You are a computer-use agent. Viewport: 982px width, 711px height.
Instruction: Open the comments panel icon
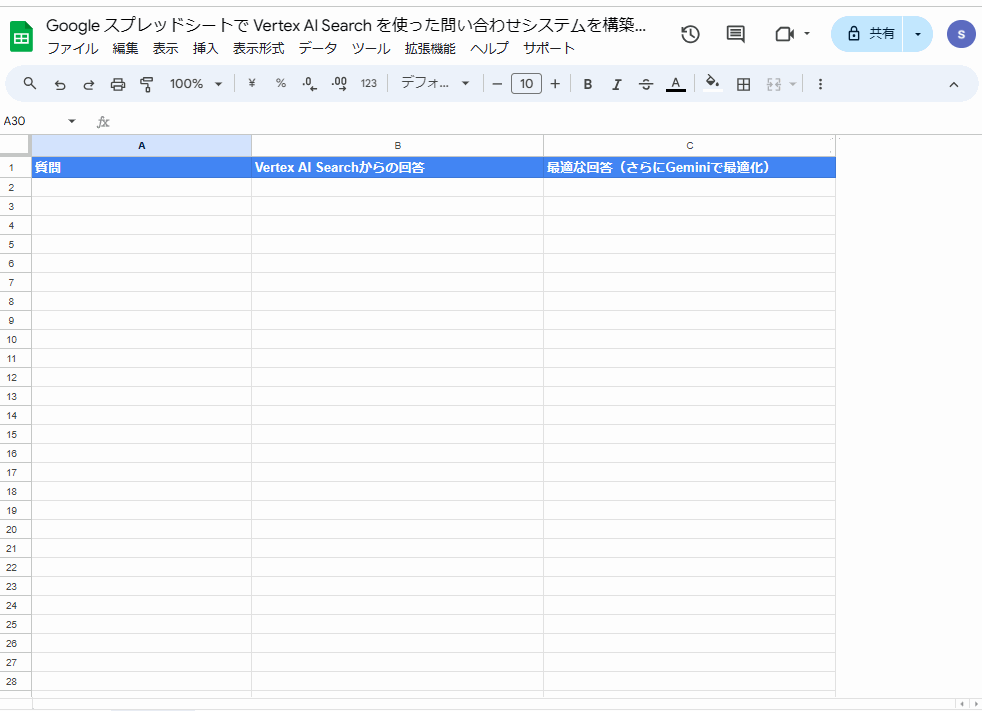click(x=734, y=33)
